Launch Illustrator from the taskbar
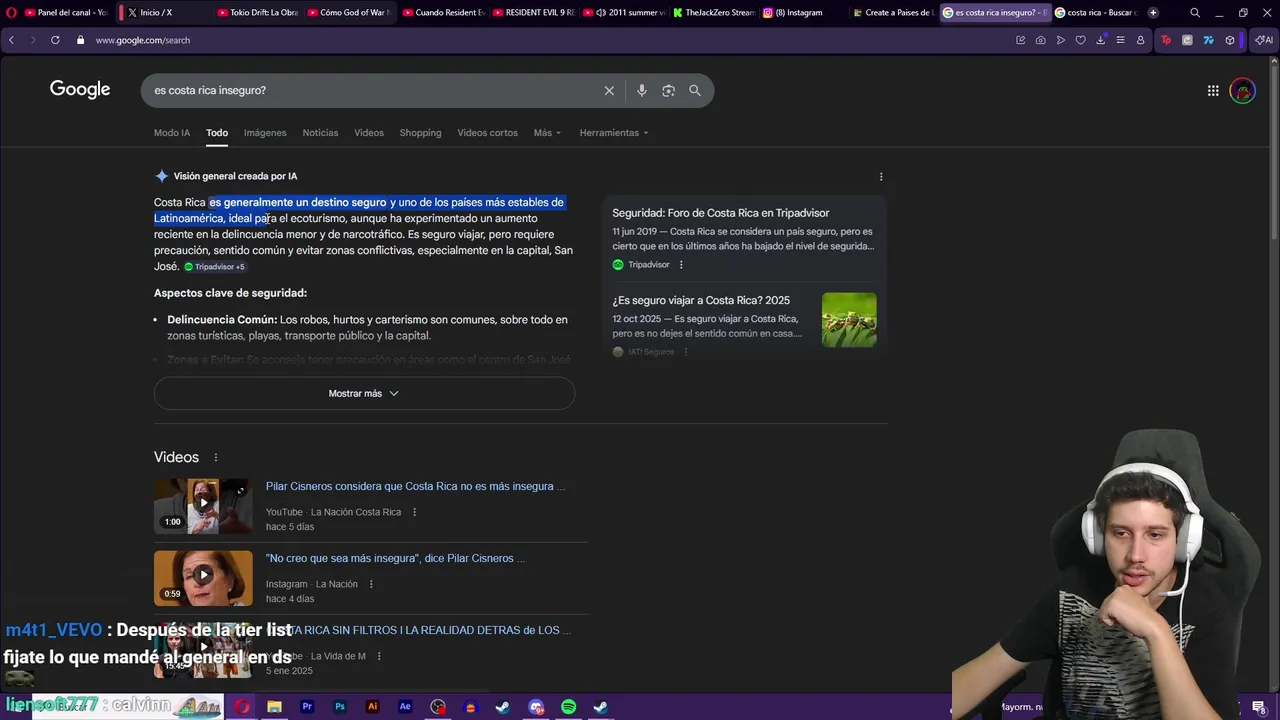The width and height of the screenshot is (1280, 720). 372,706
